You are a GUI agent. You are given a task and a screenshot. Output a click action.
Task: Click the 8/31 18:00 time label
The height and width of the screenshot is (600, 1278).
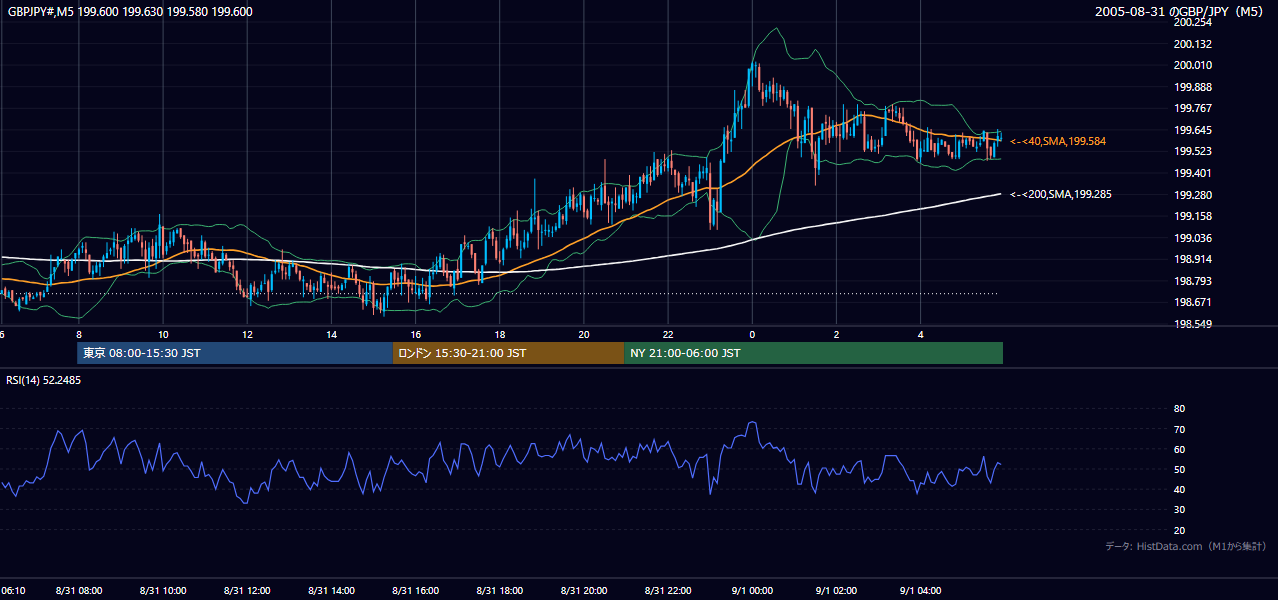pyautogui.click(x=499, y=591)
